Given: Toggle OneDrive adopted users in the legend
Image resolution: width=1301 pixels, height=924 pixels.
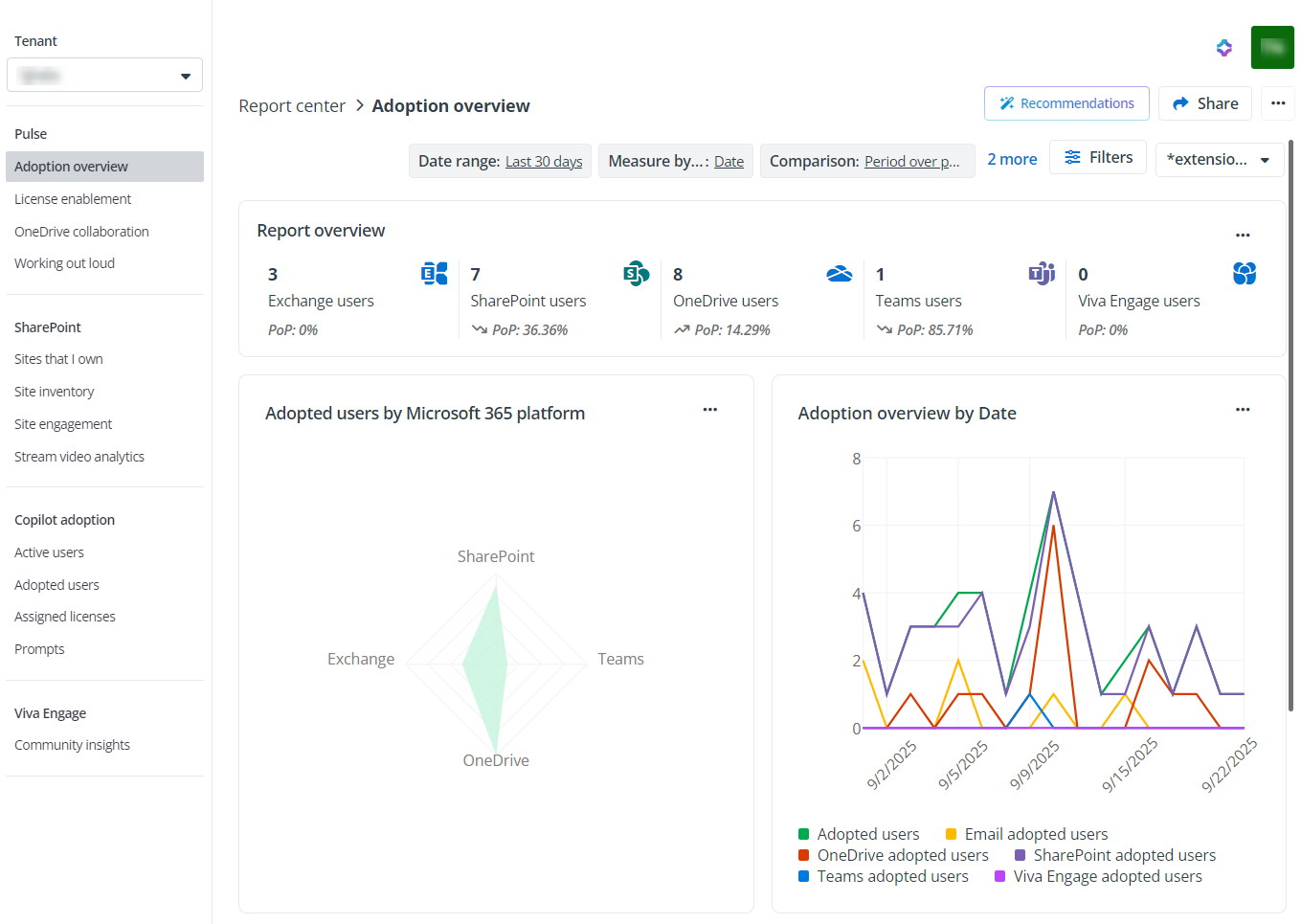Looking at the screenshot, I should 892,854.
